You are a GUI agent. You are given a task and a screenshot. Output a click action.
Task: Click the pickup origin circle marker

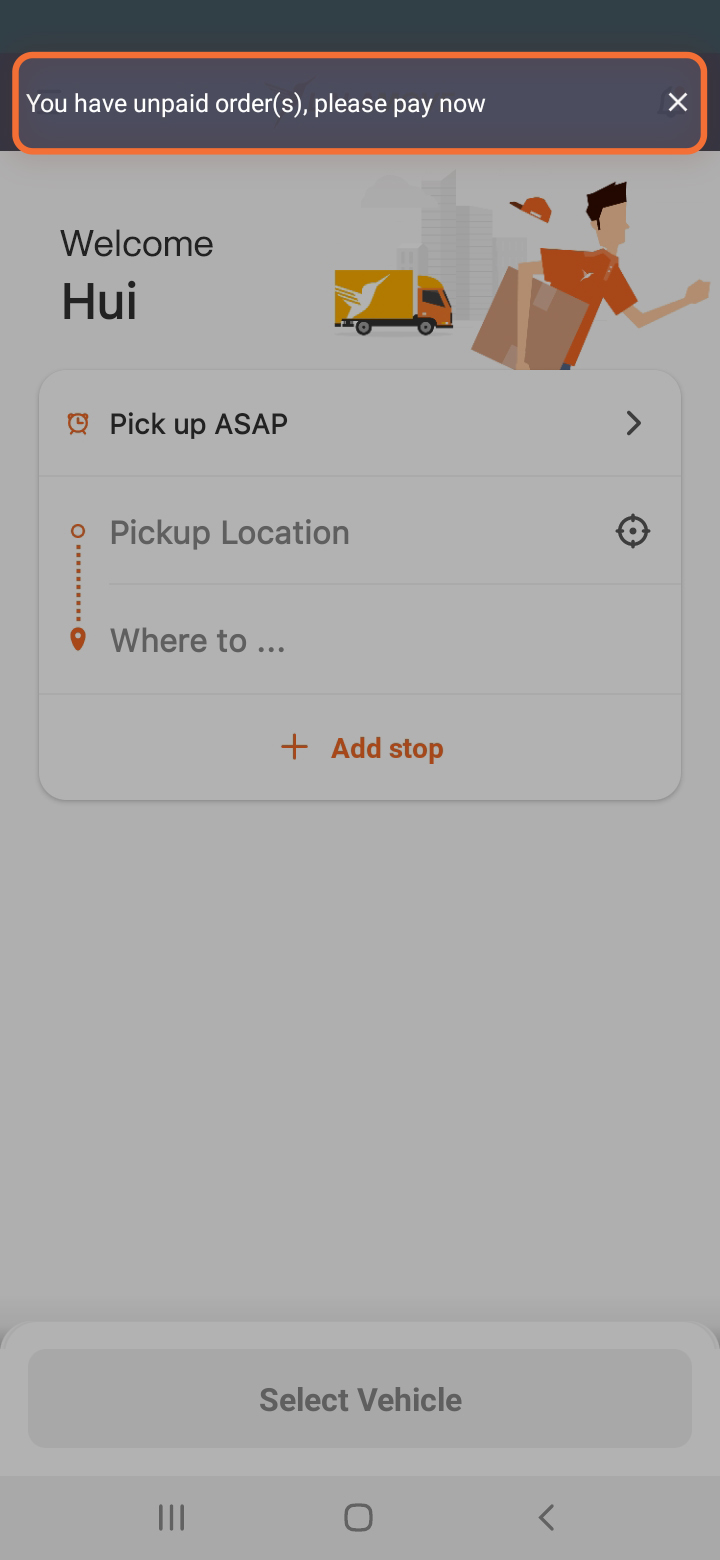(x=78, y=531)
